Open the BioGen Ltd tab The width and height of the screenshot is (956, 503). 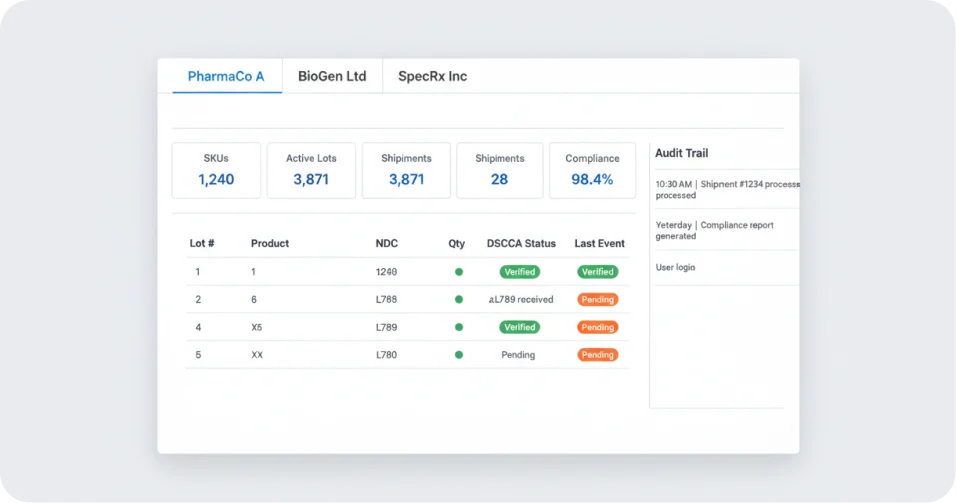[332, 76]
